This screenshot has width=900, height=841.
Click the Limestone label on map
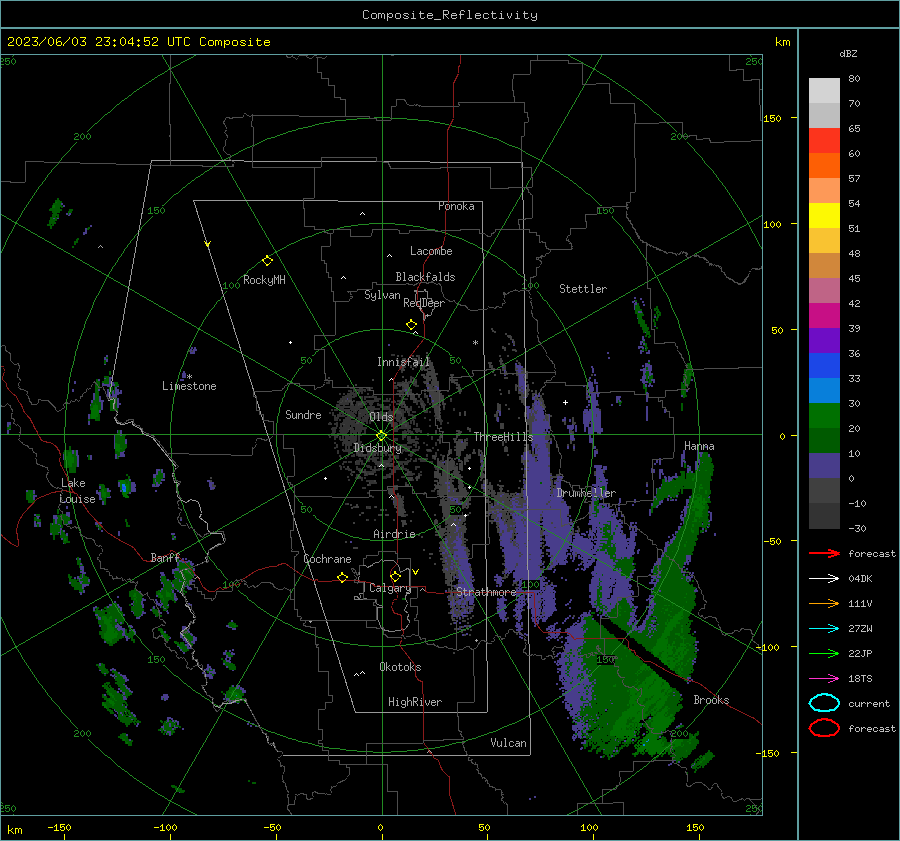(x=189, y=386)
